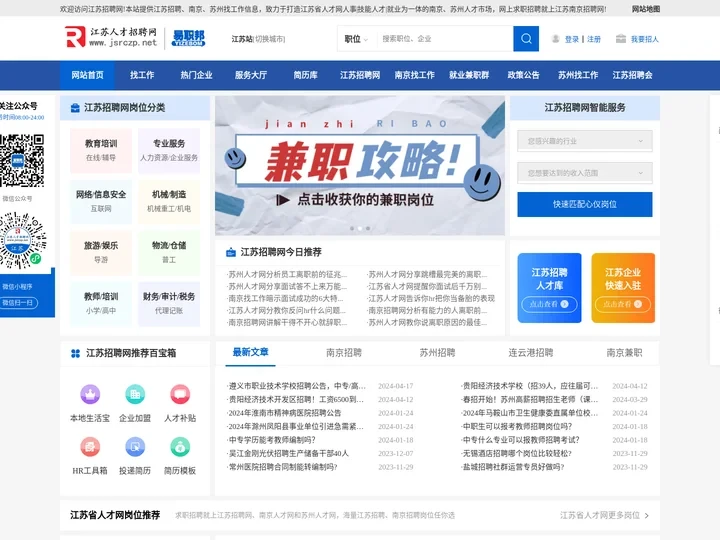Select the 财务/审计/税务 job category

(169, 303)
